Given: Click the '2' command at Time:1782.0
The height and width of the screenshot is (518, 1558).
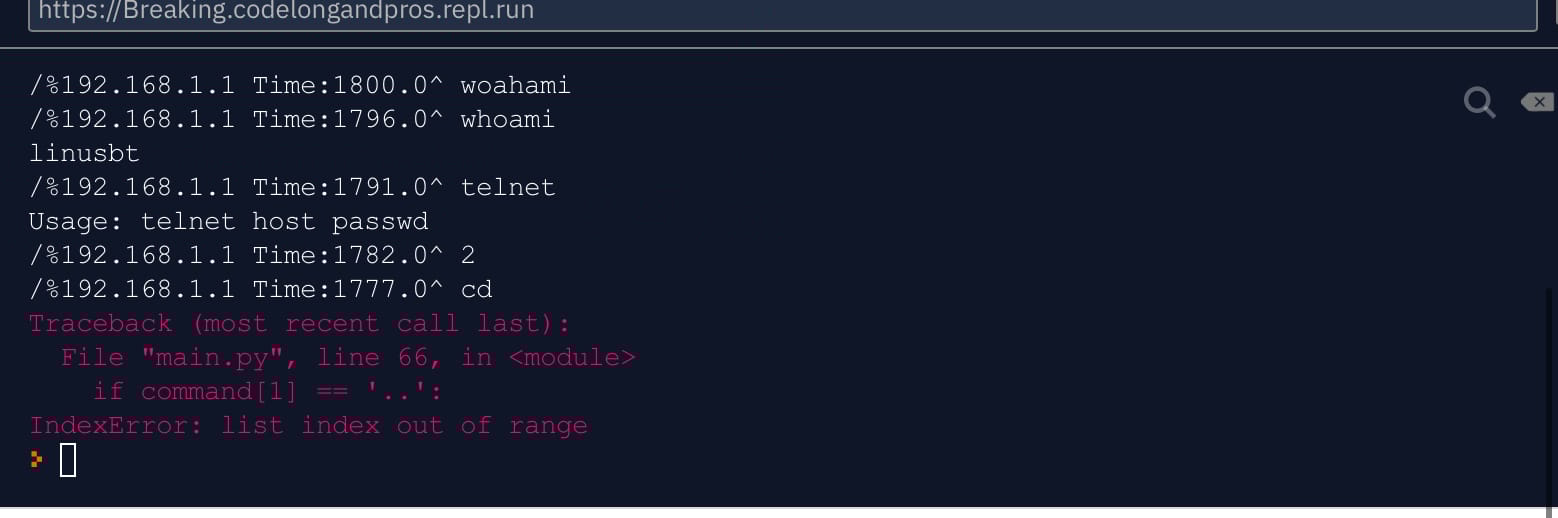Looking at the screenshot, I should (x=468, y=256).
